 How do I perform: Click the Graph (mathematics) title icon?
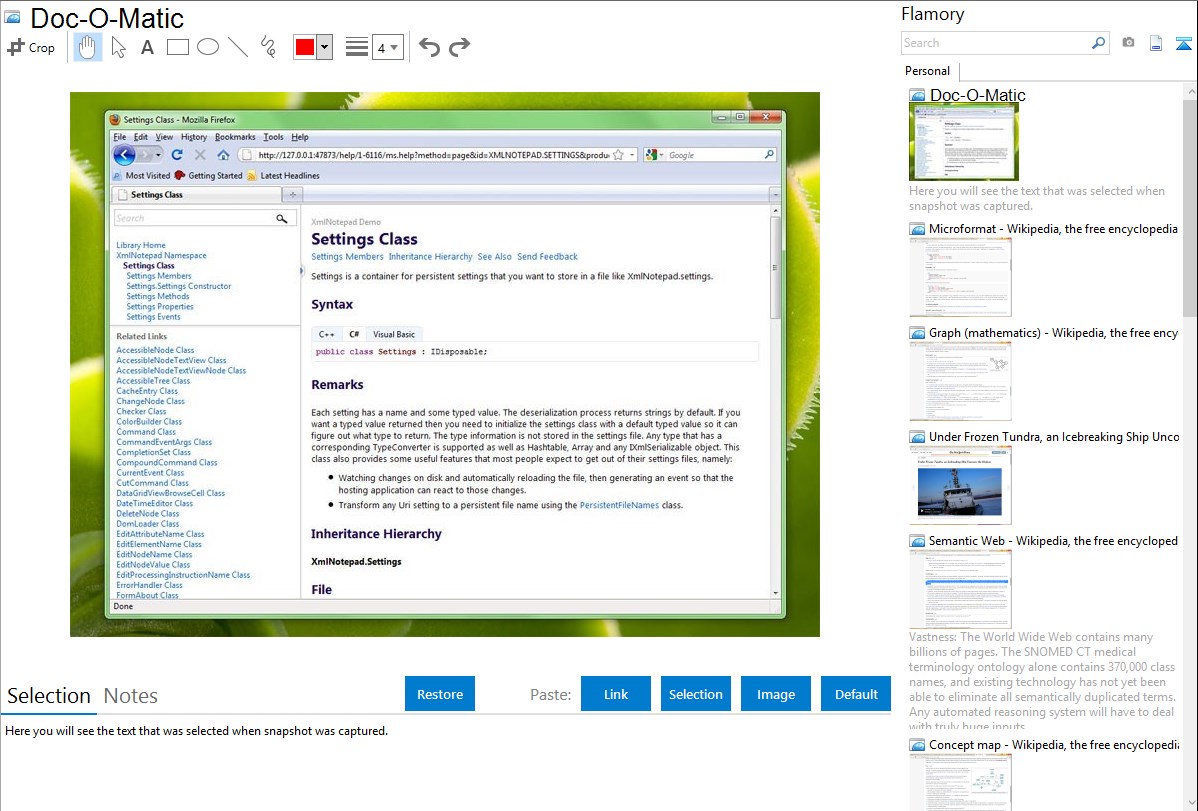(x=917, y=333)
